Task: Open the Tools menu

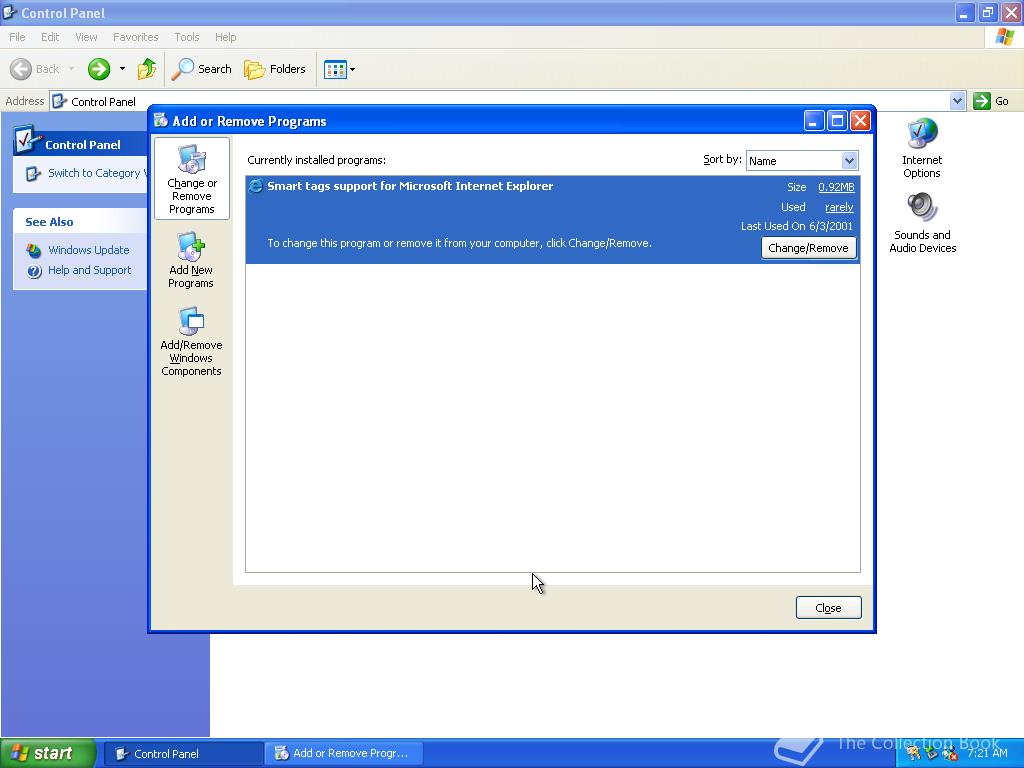Action: (186, 37)
